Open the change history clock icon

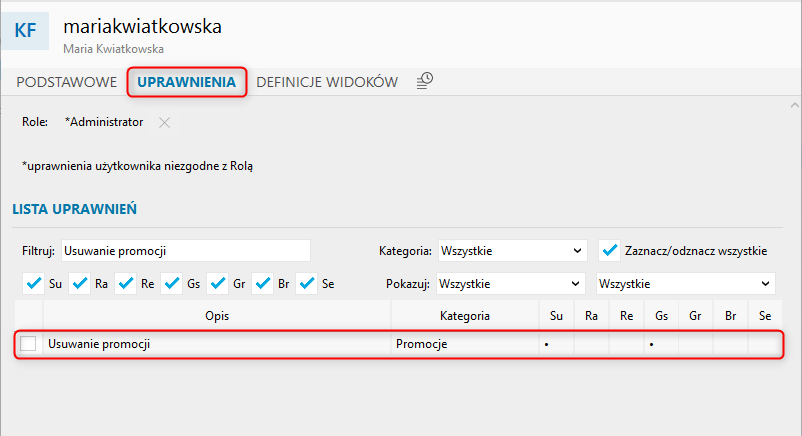(x=425, y=81)
